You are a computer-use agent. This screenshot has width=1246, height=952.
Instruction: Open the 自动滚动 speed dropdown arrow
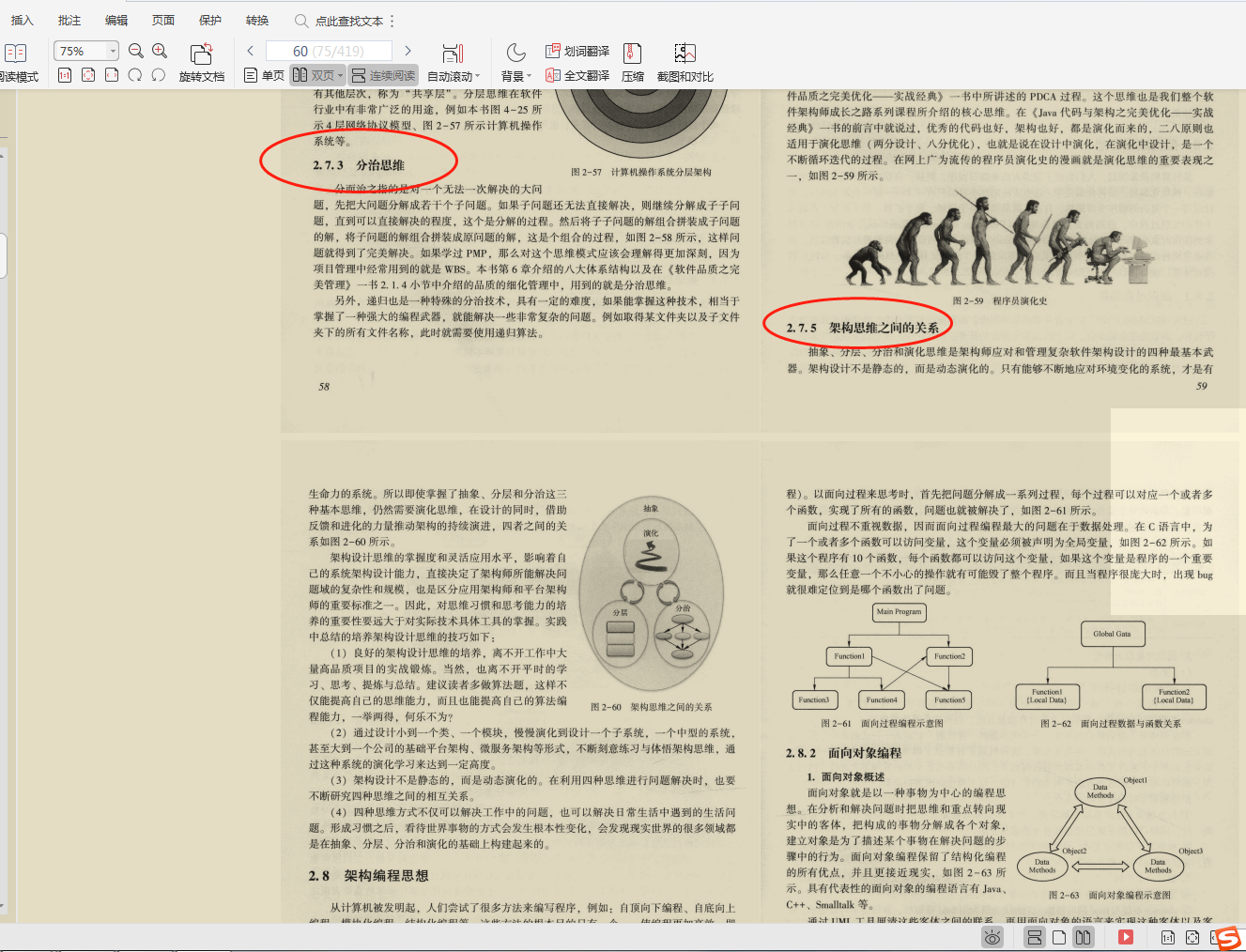click(x=477, y=76)
